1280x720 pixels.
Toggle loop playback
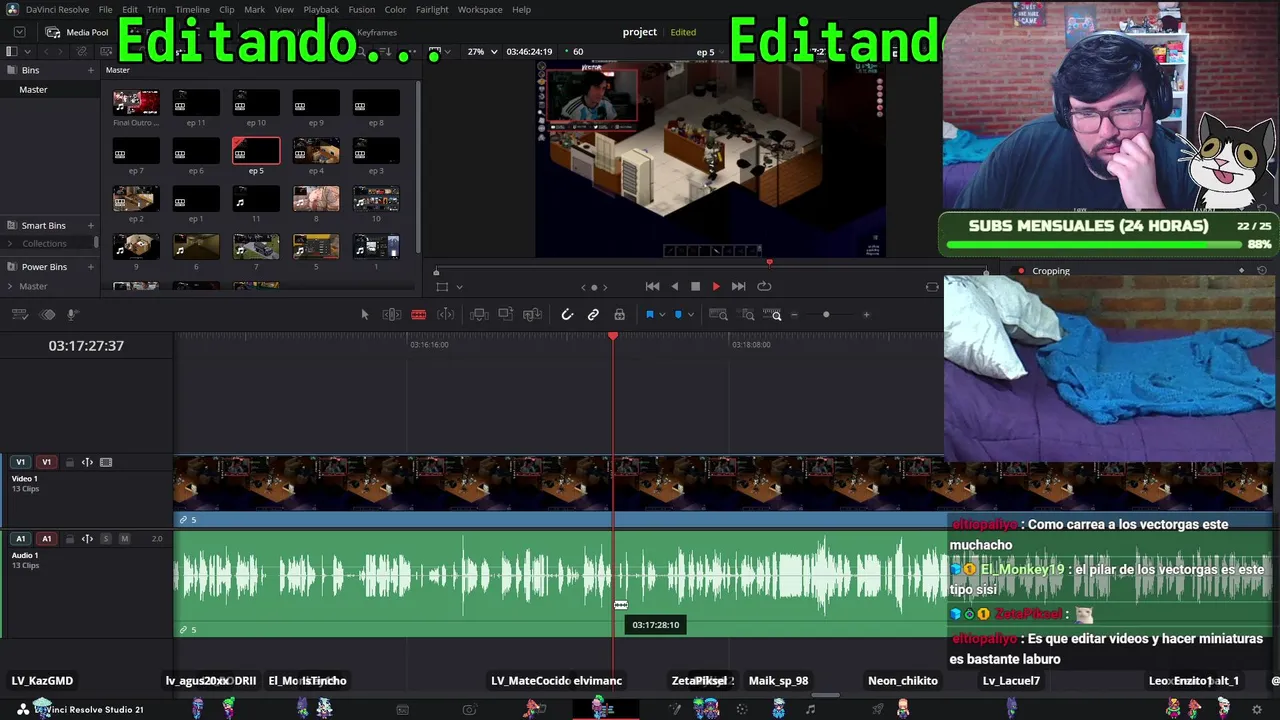tap(764, 286)
